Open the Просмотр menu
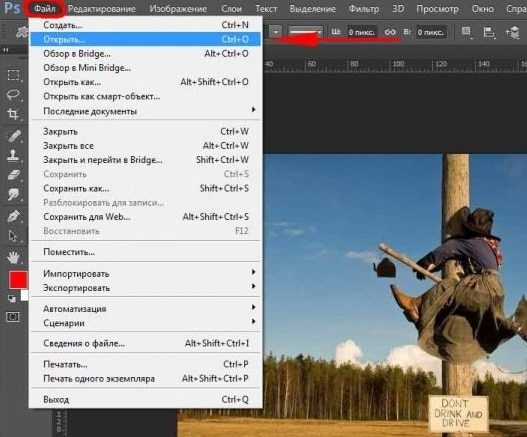This screenshot has width=527, height=437. [x=437, y=9]
